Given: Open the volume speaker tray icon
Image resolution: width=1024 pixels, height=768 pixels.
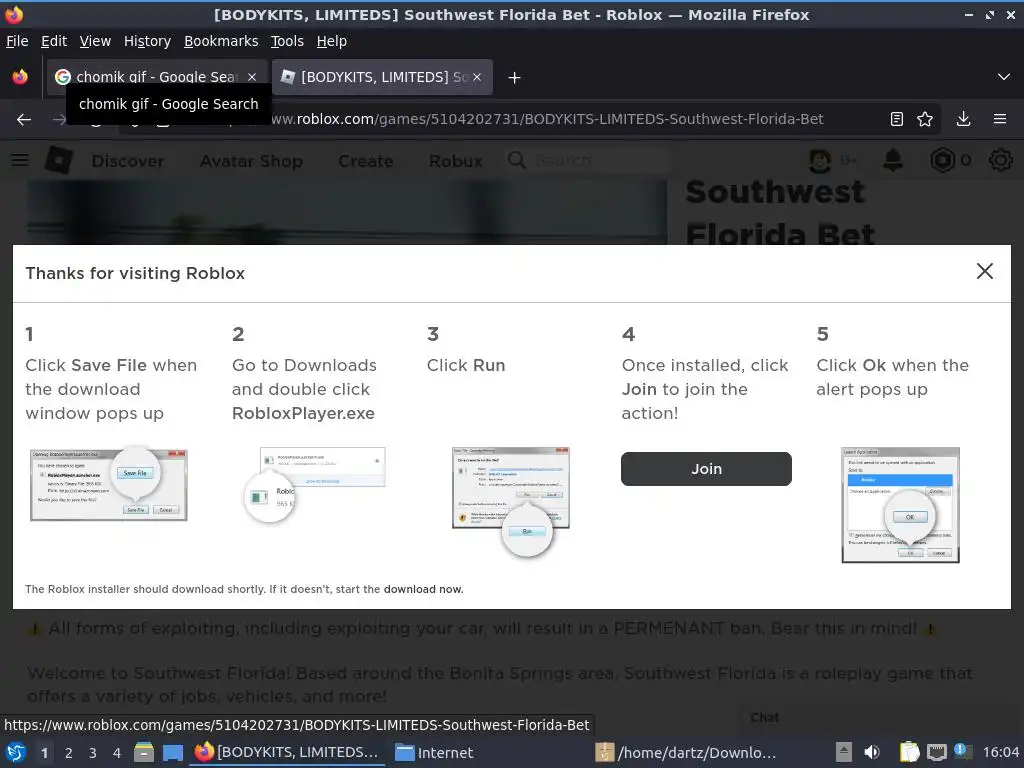Looking at the screenshot, I should click(x=872, y=752).
